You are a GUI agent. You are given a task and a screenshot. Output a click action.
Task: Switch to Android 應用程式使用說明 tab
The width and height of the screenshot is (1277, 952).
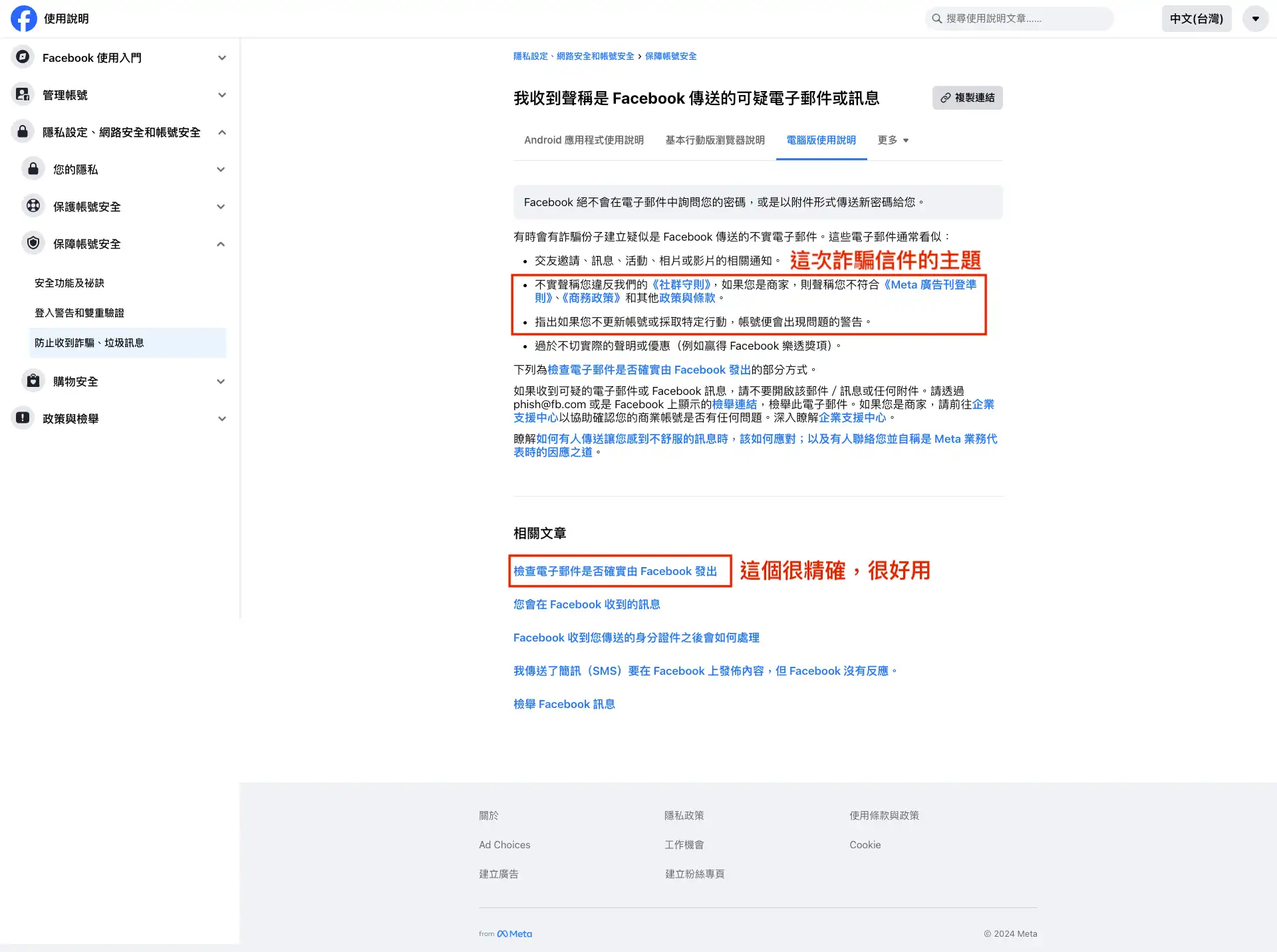pyautogui.click(x=583, y=140)
